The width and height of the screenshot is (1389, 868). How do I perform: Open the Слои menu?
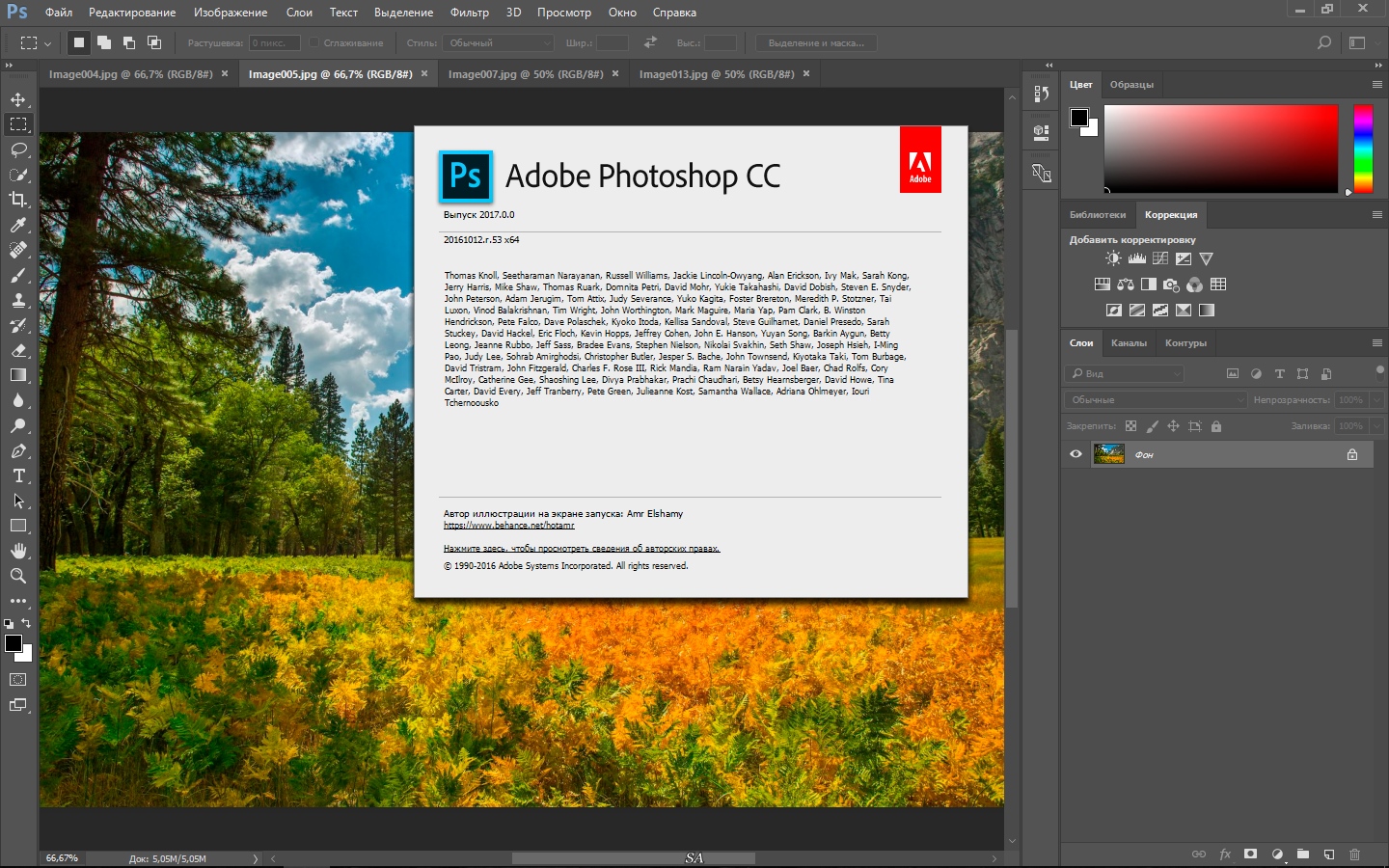[x=299, y=13]
